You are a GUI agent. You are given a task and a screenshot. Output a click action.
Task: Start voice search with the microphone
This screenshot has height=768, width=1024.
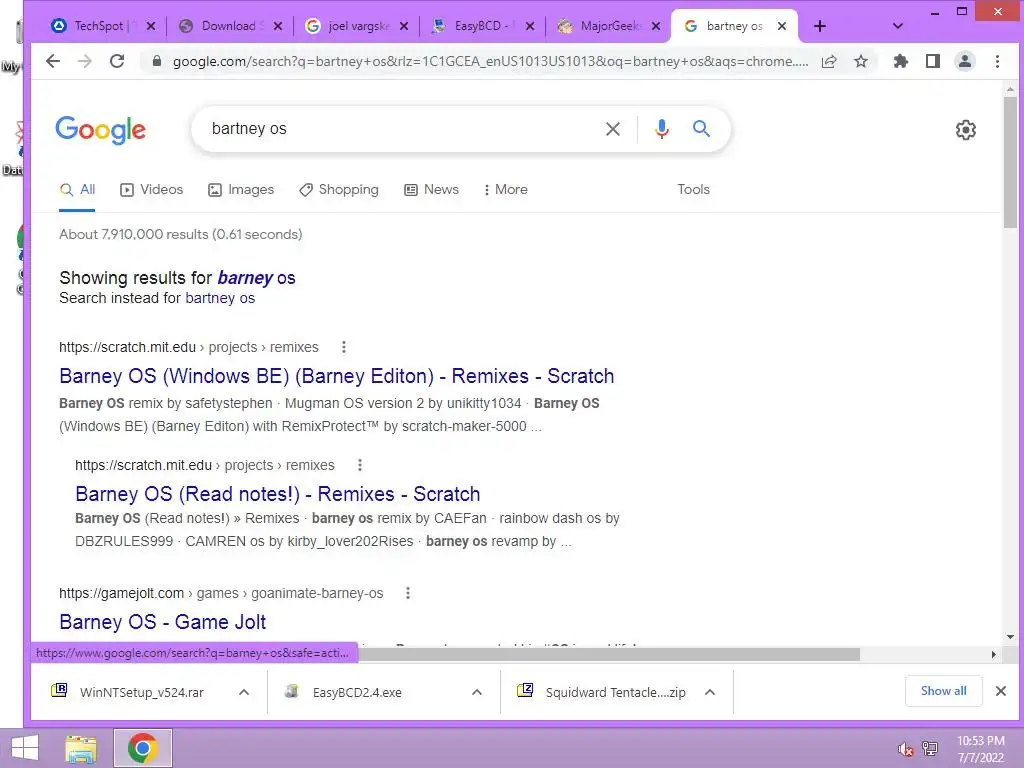pyautogui.click(x=662, y=129)
